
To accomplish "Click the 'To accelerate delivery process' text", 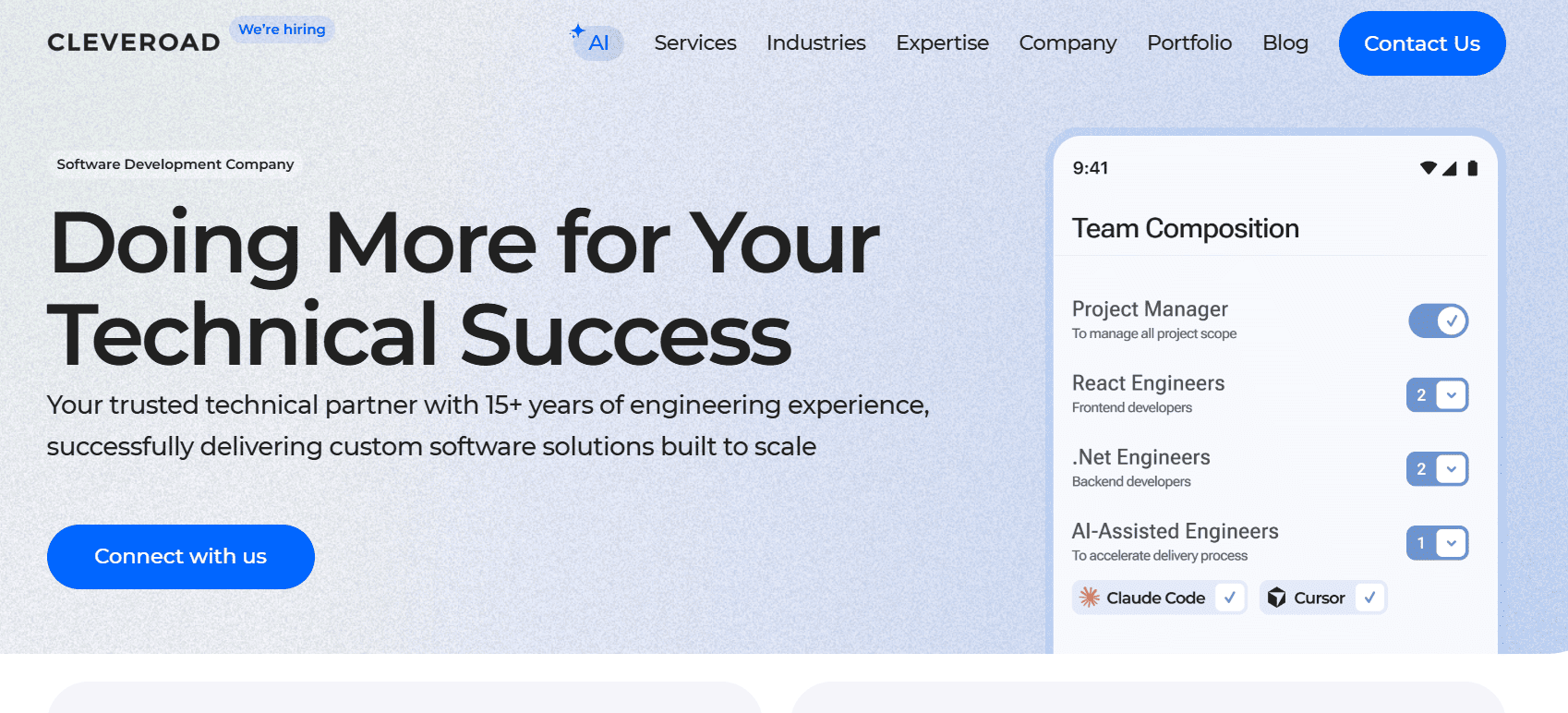I will (1160, 555).
